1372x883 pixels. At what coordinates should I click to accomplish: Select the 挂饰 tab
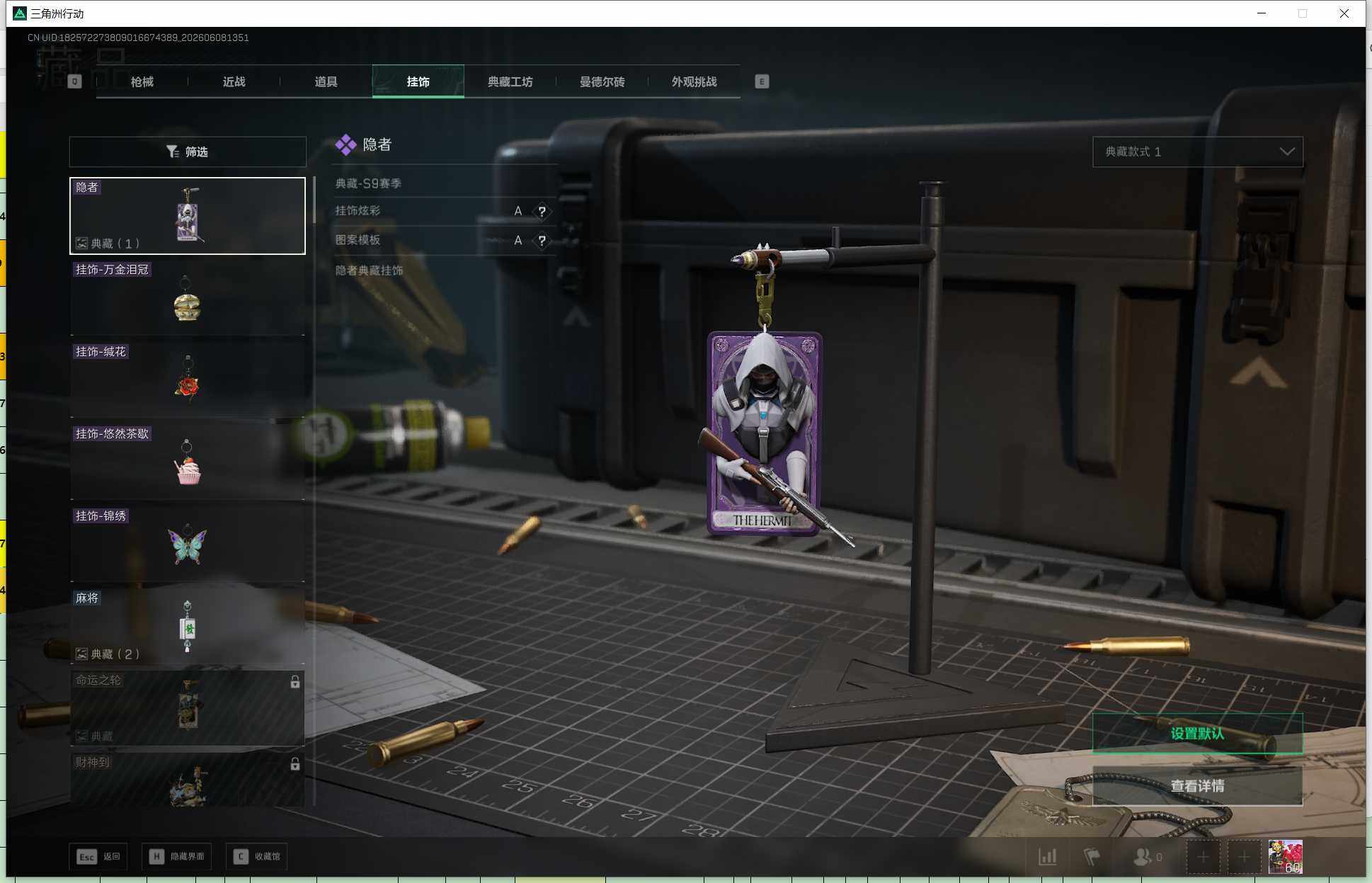click(418, 81)
